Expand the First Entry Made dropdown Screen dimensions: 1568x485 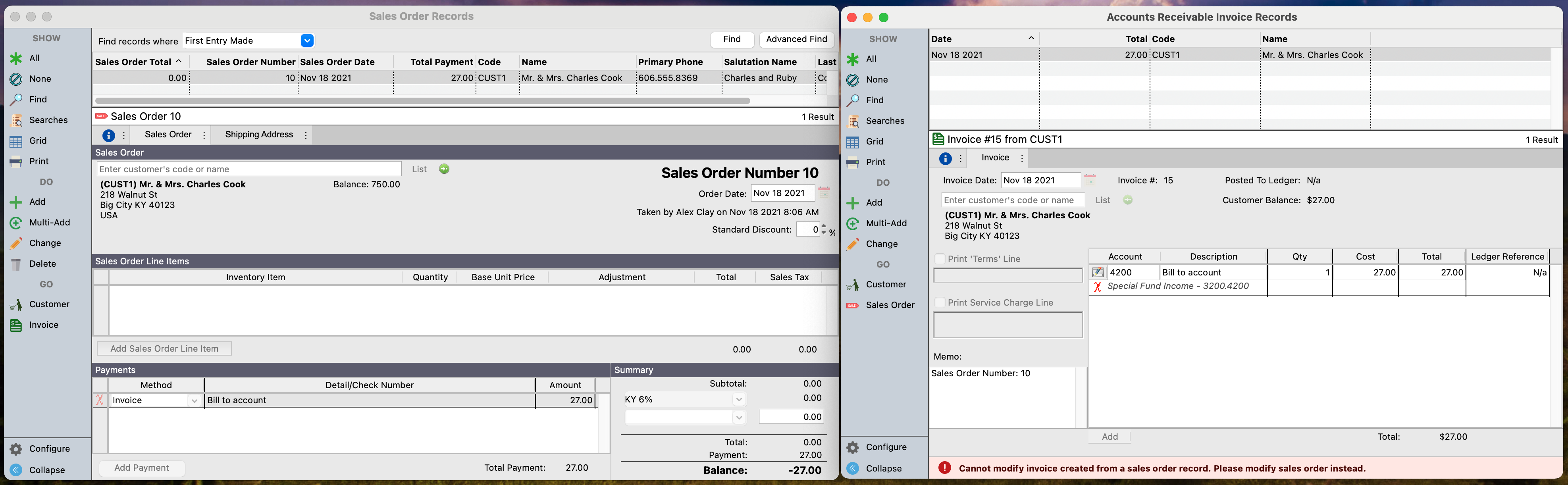click(307, 41)
